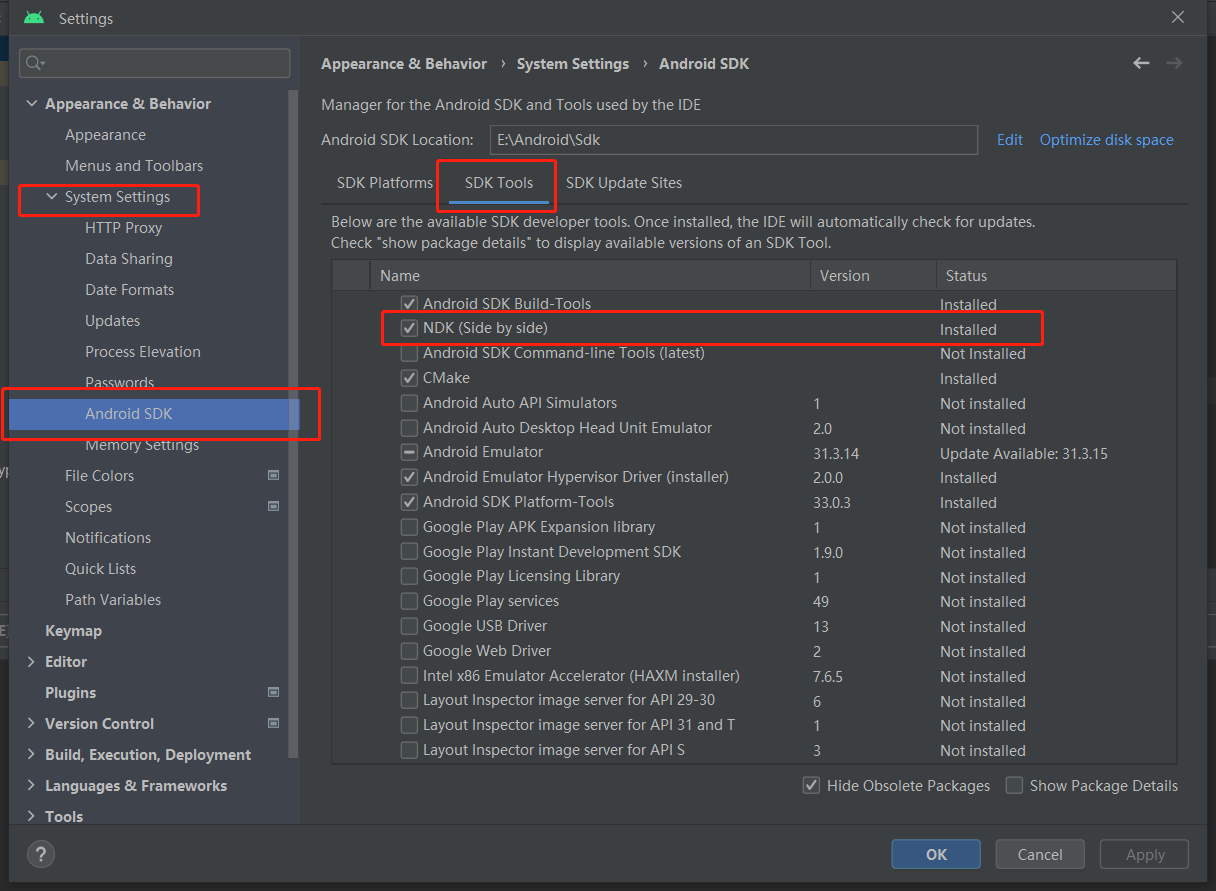Check Google Play services checkbox
1216x891 pixels.
click(x=409, y=601)
